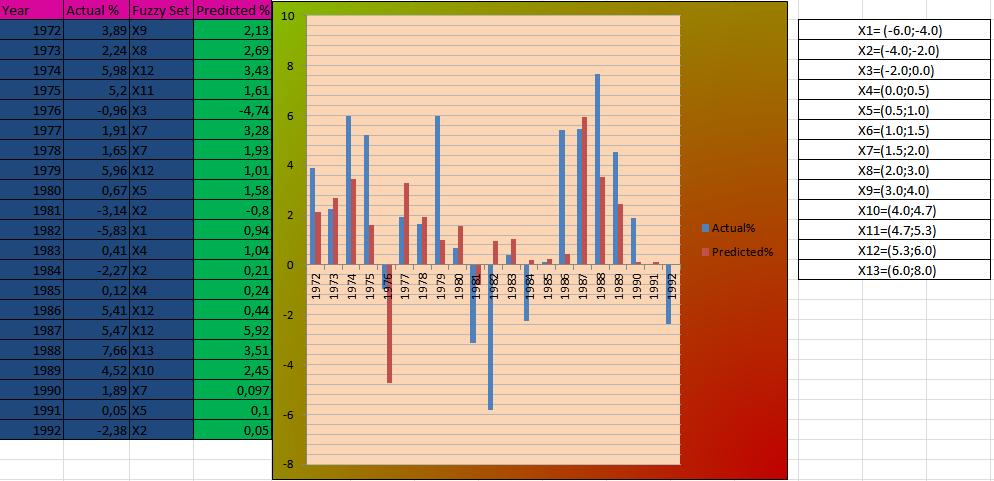
Task: Select the predicted value -4,74 cell
Action: [232, 110]
